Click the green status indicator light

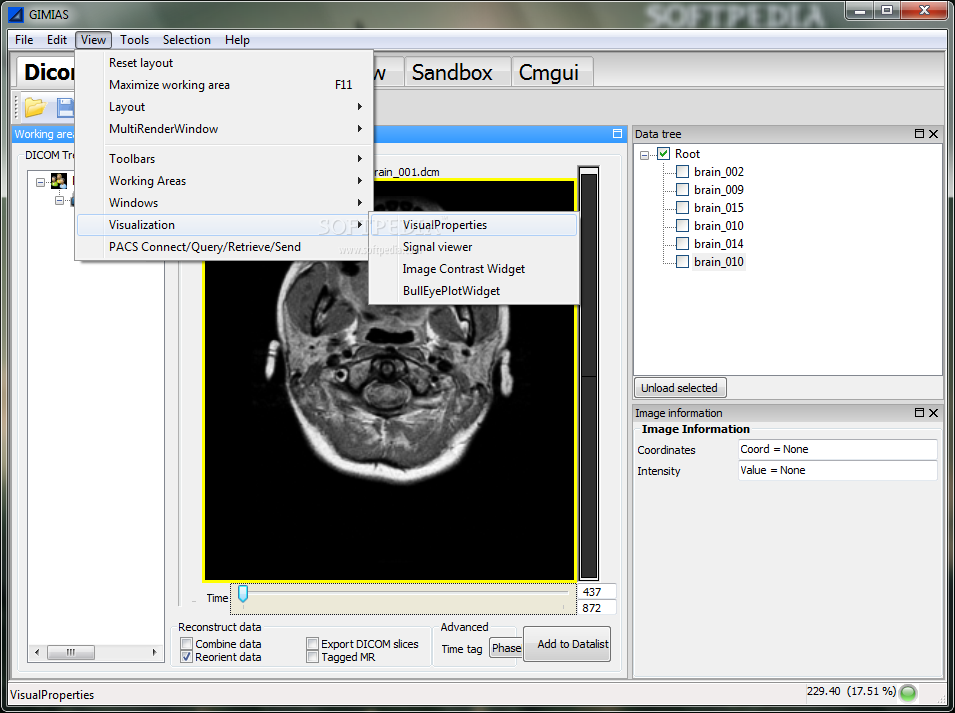(908, 693)
